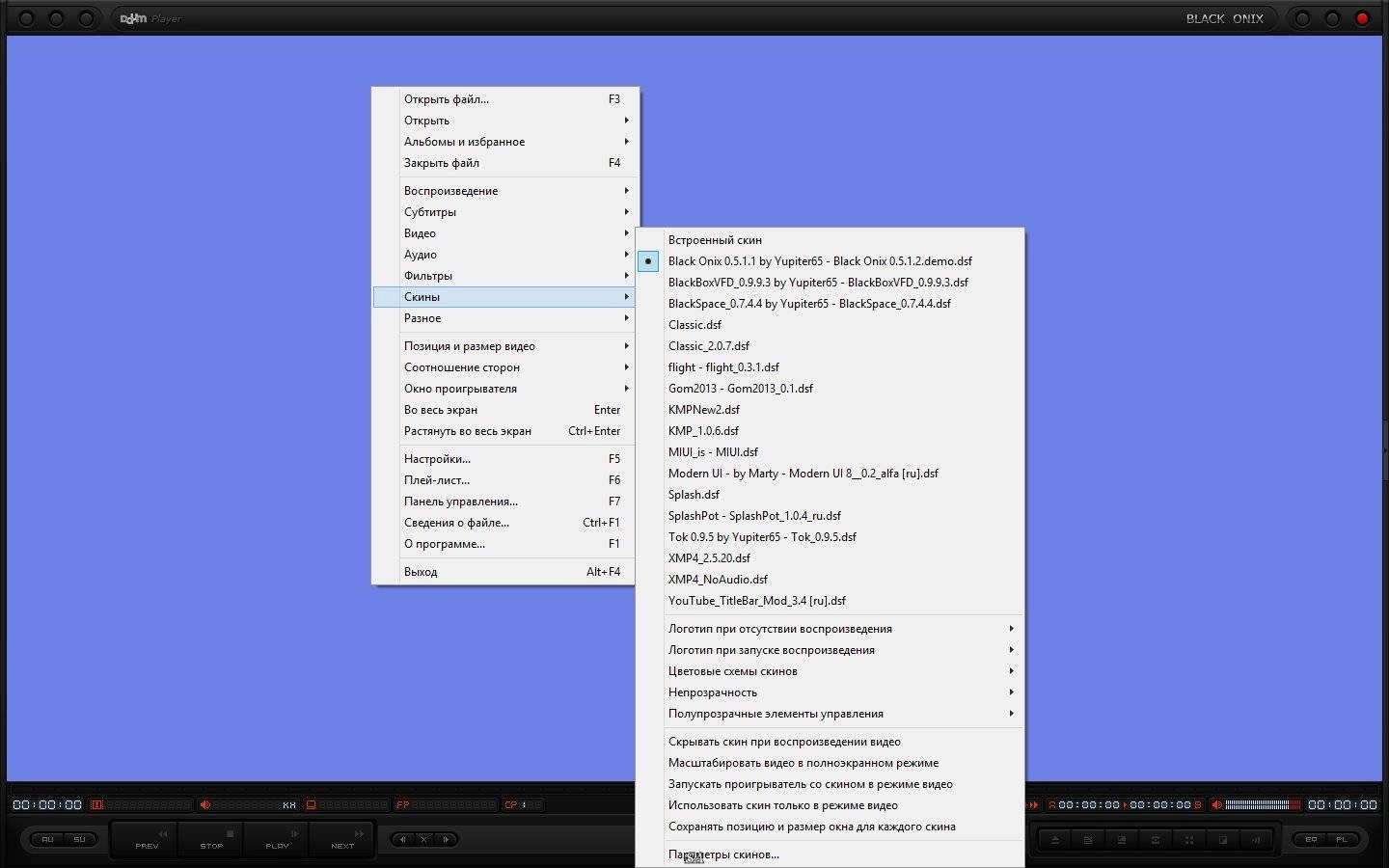
Task: Expand the 'Логотип при запуске воспроизведения' submenu
Action: tap(830, 650)
